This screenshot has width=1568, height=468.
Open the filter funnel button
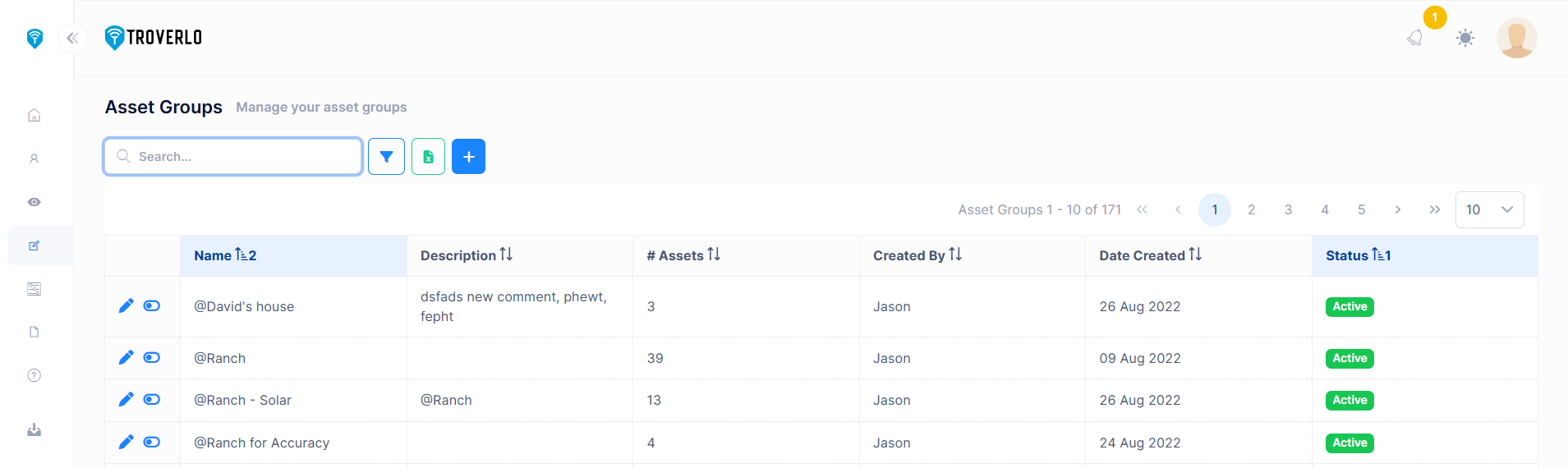pos(386,157)
